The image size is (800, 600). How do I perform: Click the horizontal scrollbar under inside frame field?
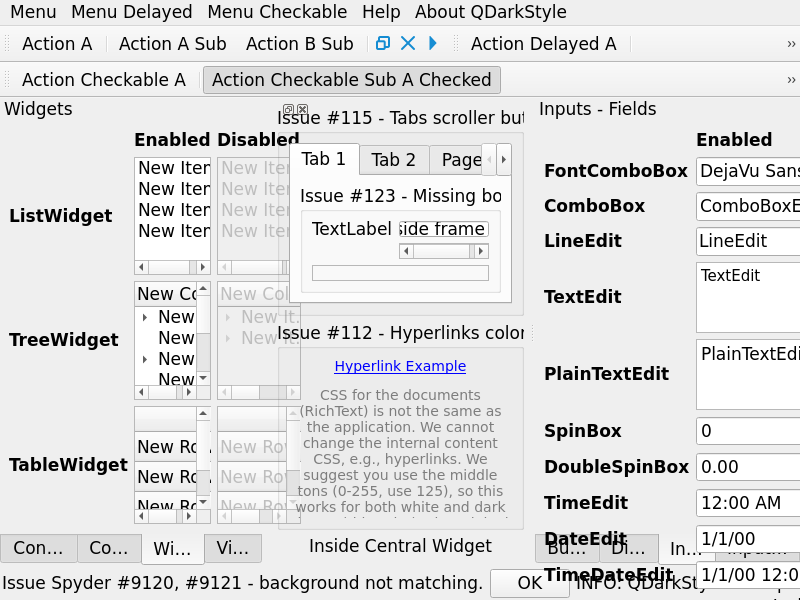click(444, 251)
